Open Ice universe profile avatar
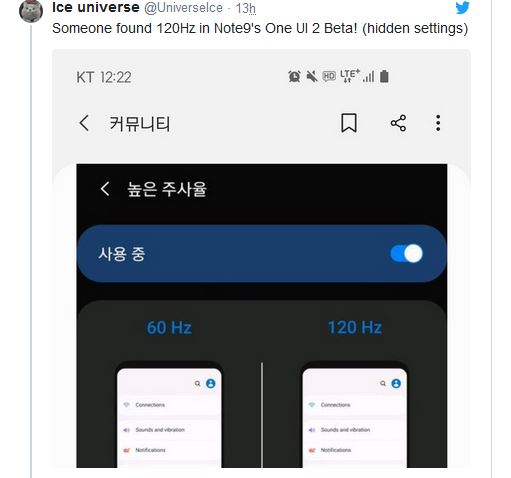The height and width of the screenshot is (478, 511). (31, 11)
